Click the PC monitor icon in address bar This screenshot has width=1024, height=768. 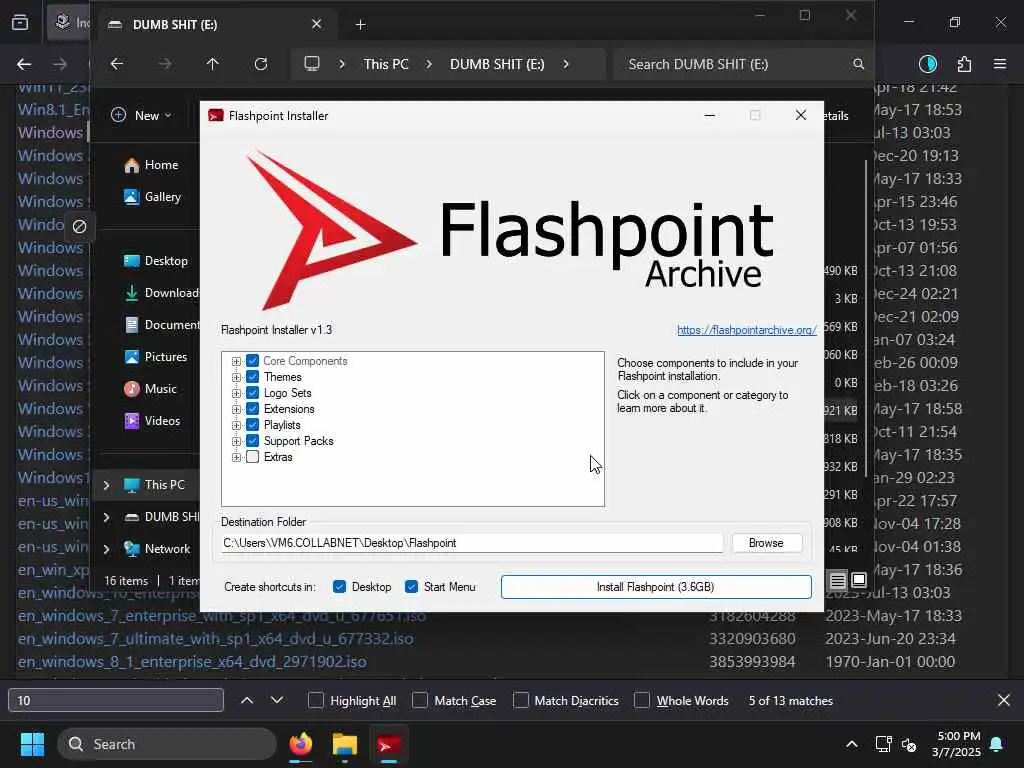[x=312, y=64]
